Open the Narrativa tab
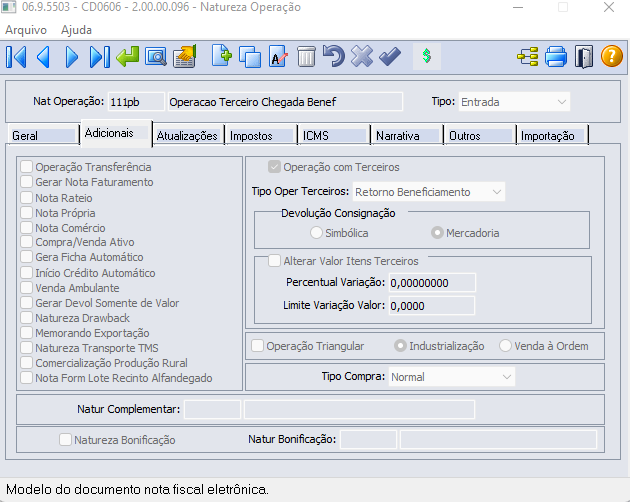The image size is (630, 502). pyautogui.click(x=407, y=136)
